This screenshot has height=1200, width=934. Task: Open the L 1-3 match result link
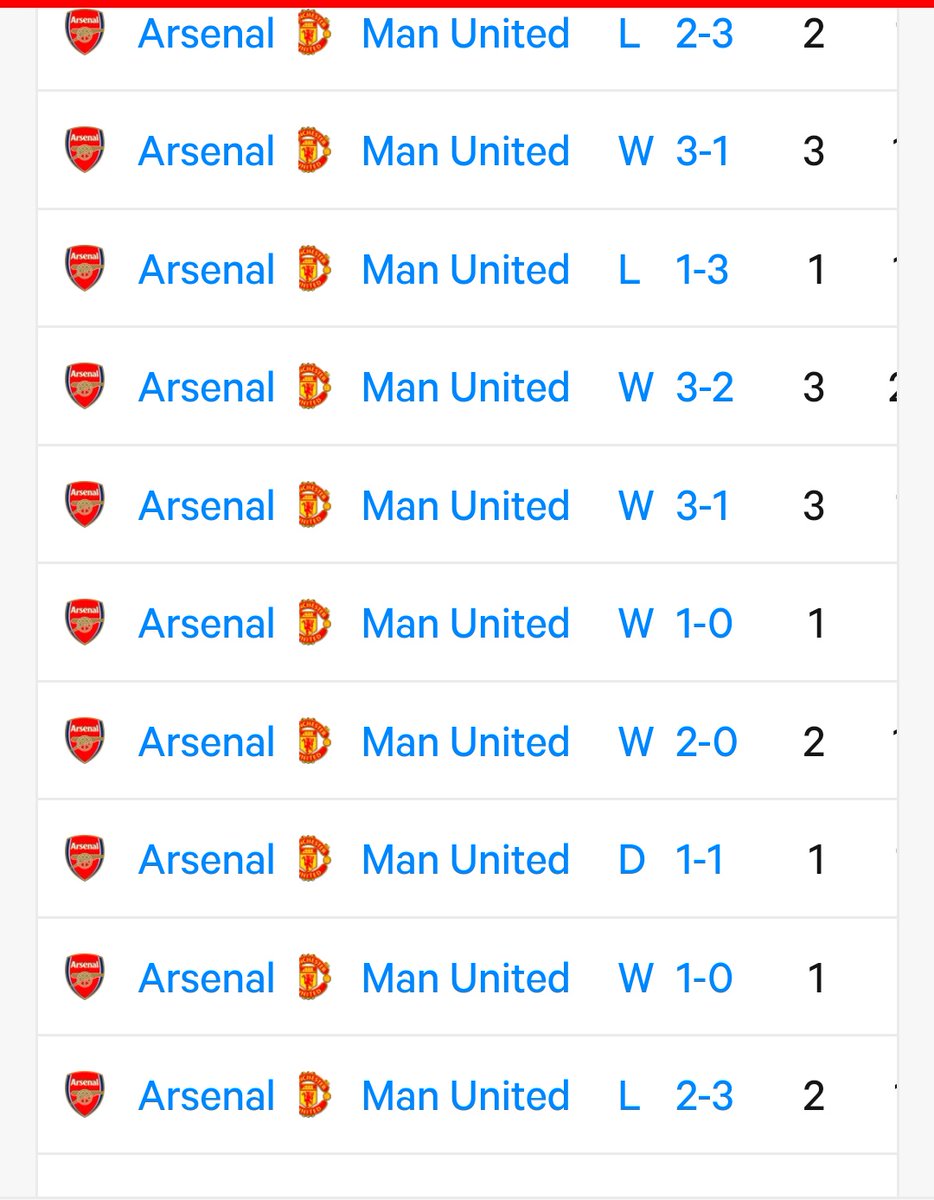tap(674, 269)
